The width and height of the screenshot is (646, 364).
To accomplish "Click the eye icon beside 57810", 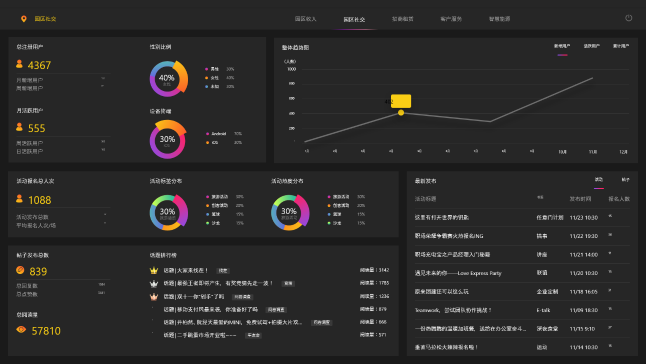I will (21, 329).
